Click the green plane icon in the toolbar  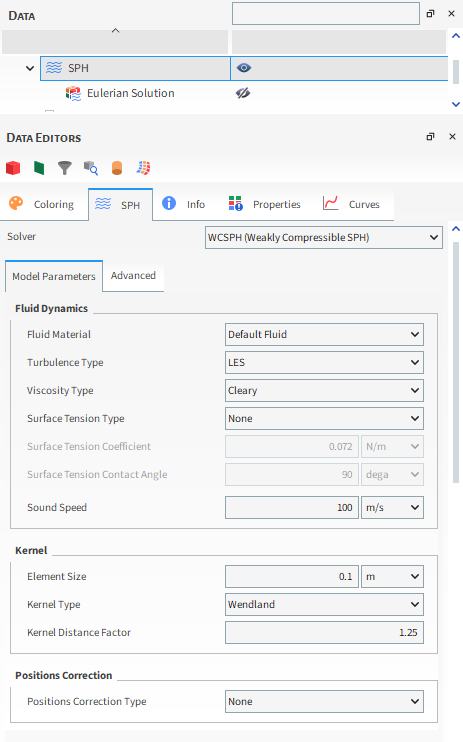(39, 168)
